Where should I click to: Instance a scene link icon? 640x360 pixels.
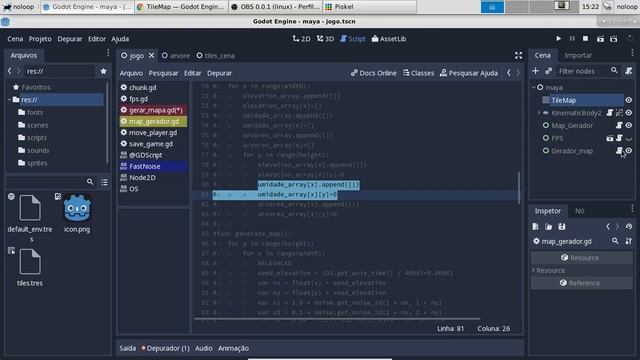pyautogui.click(x=549, y=71)
